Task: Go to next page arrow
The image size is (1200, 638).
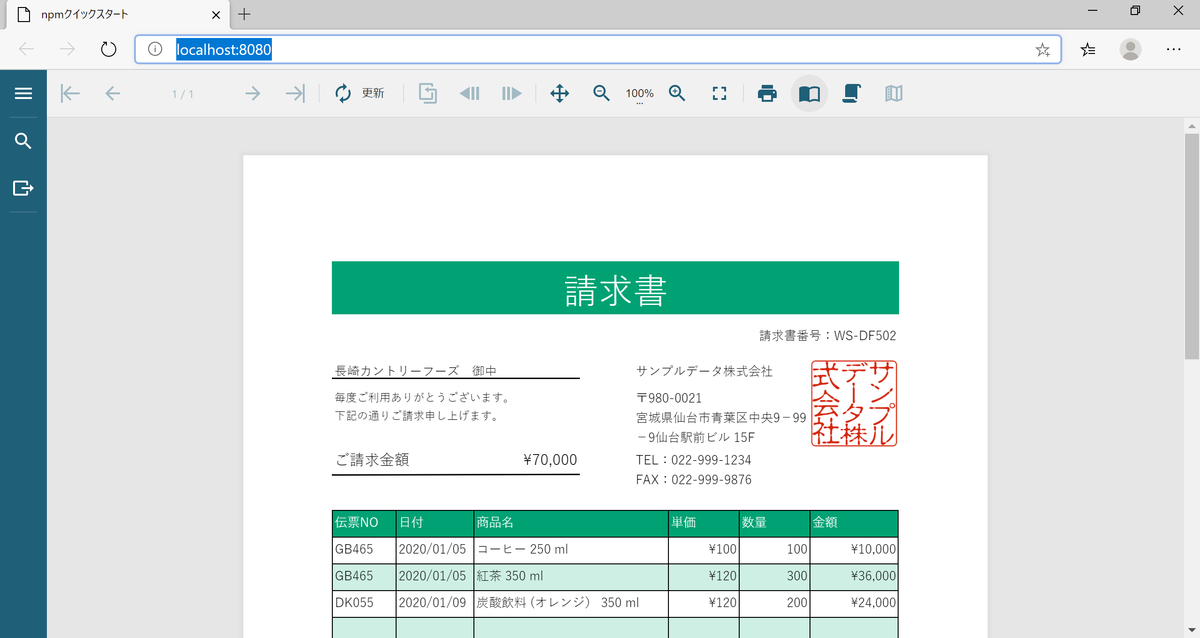Action: (x=252, y=93)
